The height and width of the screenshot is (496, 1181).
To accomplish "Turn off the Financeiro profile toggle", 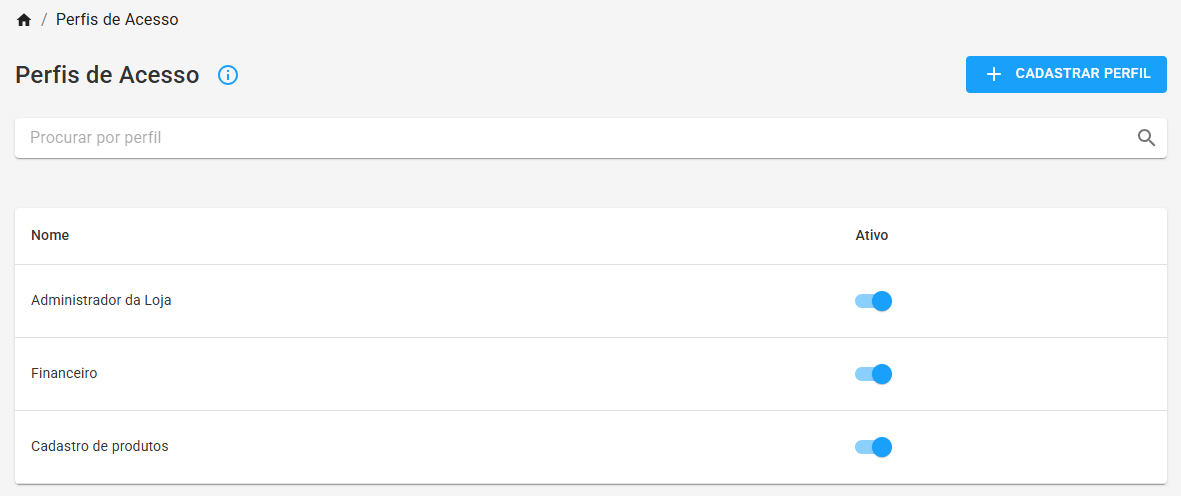I will click(873, 374).
